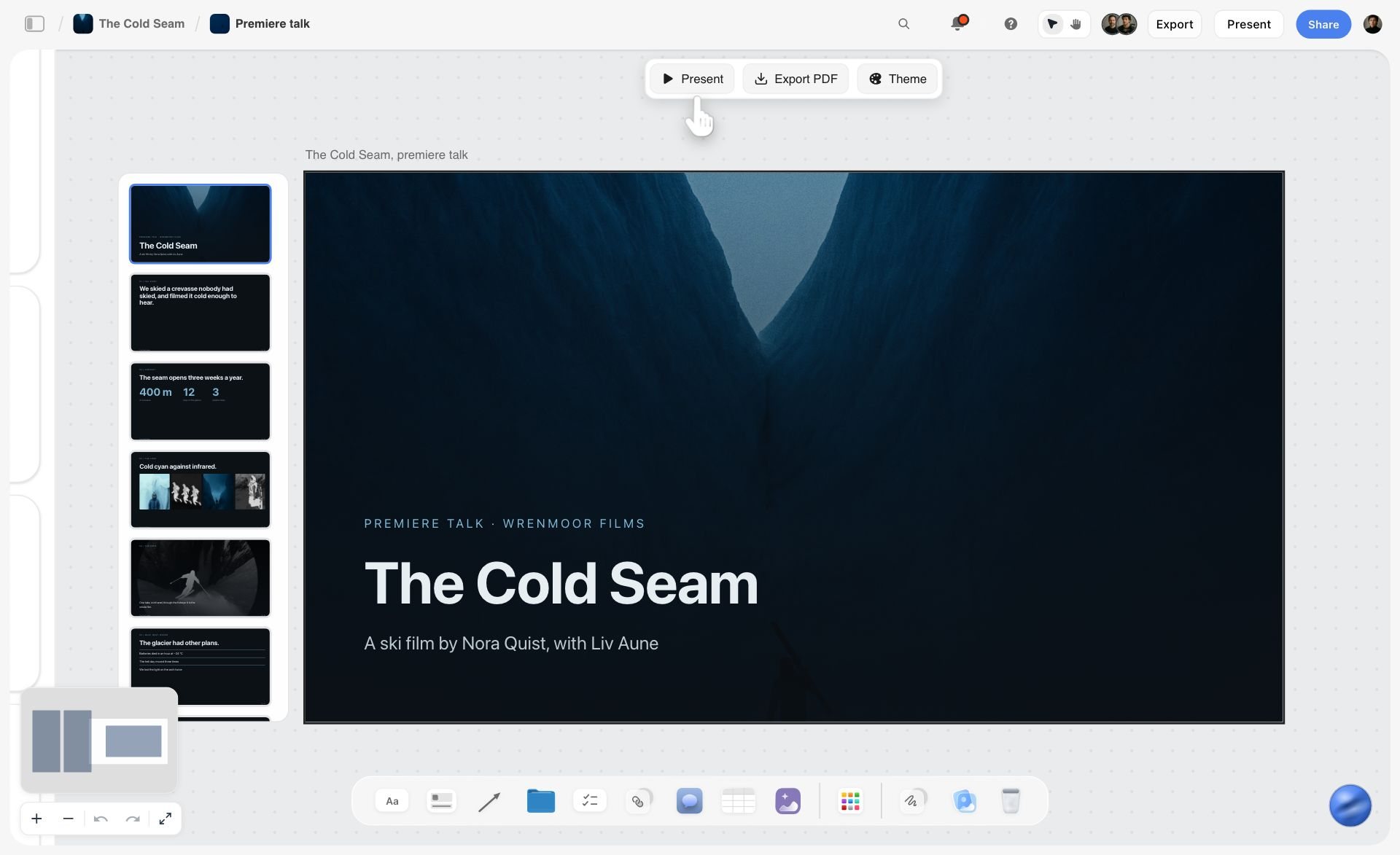Start slideshow with floating Present button
This screenshot has height=855, width=1400.
tap(692, 79)
